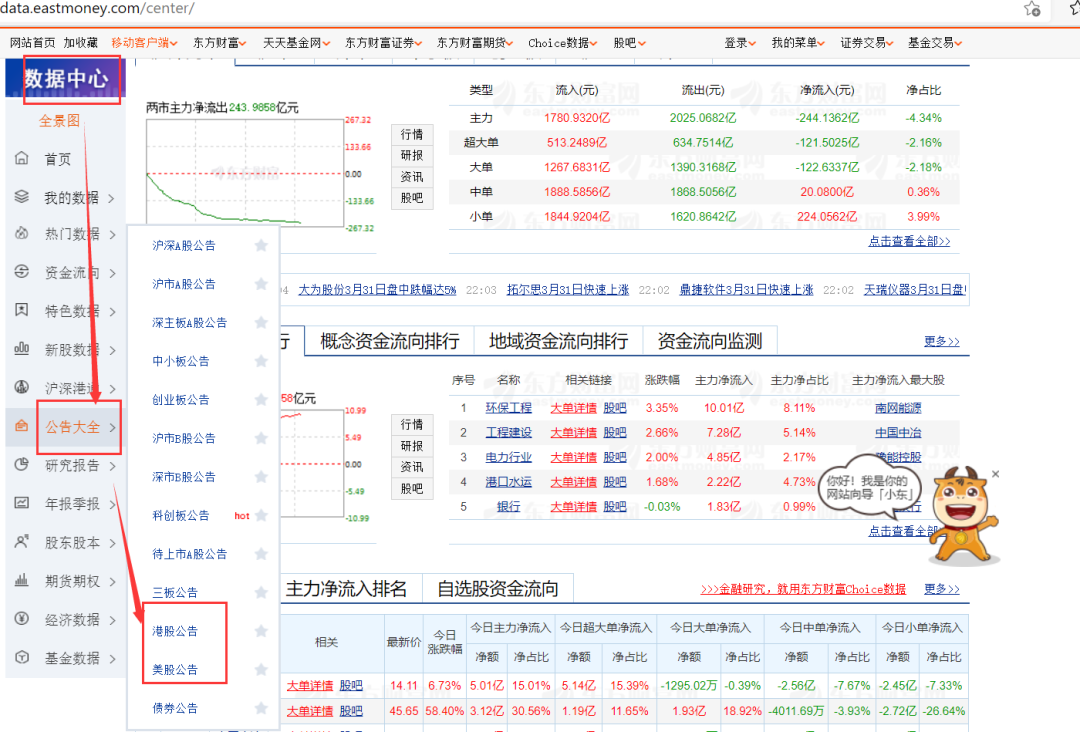Image resolution: width=1080 pixels, height=732 pixels.
Task: Click 点击查看全部 under capital flow table
Action: (x=909, y=241)
